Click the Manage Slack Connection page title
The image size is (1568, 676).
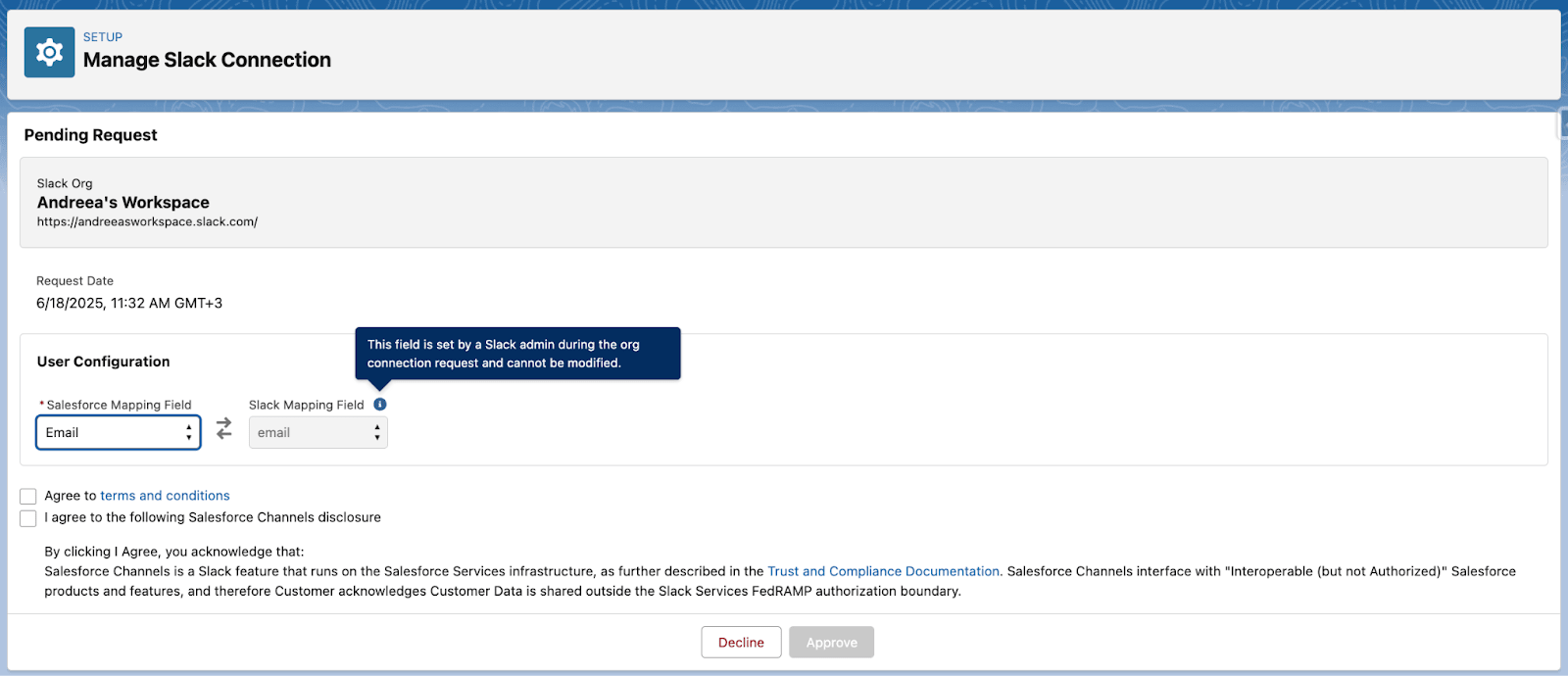207,60
